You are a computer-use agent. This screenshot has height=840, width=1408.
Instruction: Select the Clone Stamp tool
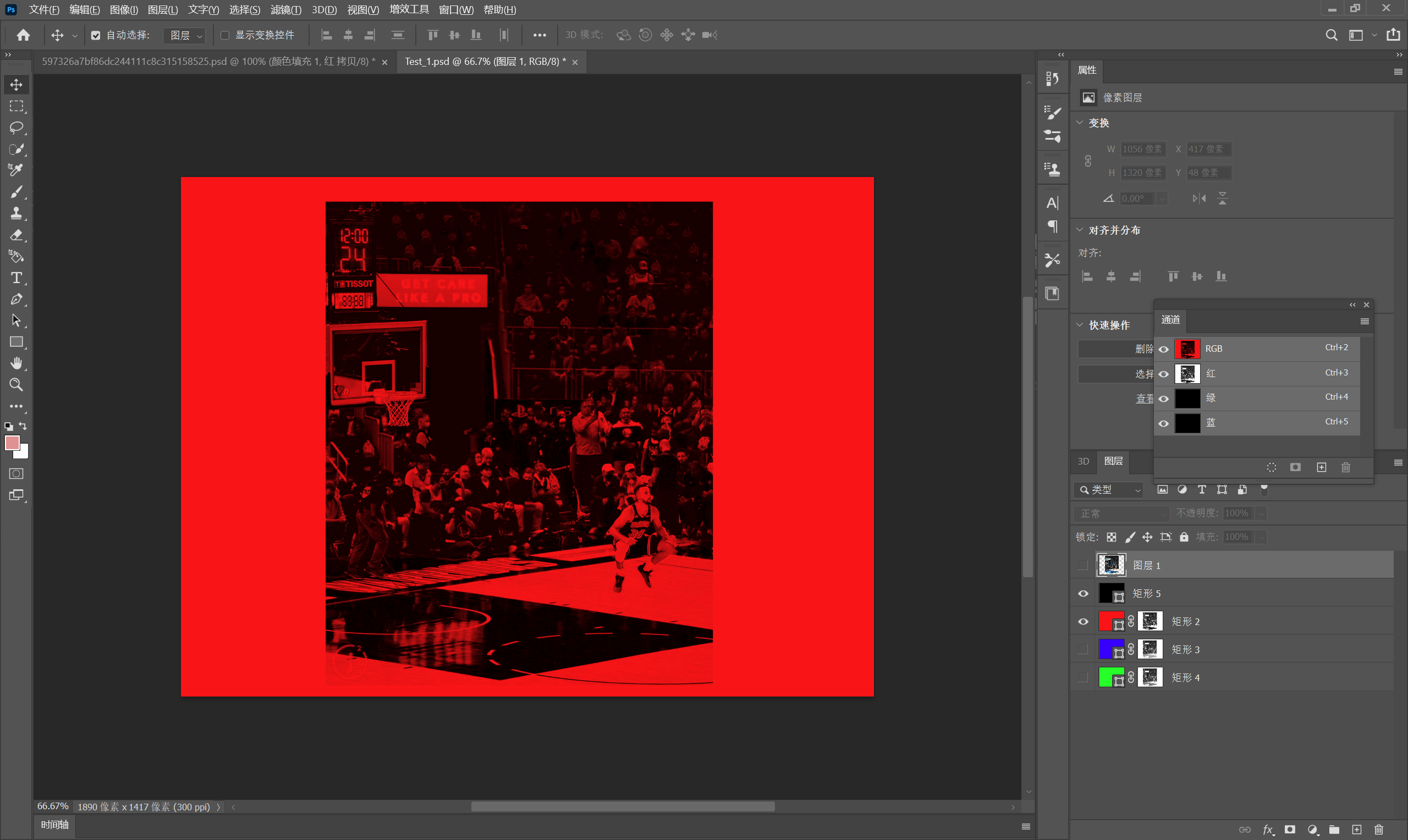pos(16,213)
